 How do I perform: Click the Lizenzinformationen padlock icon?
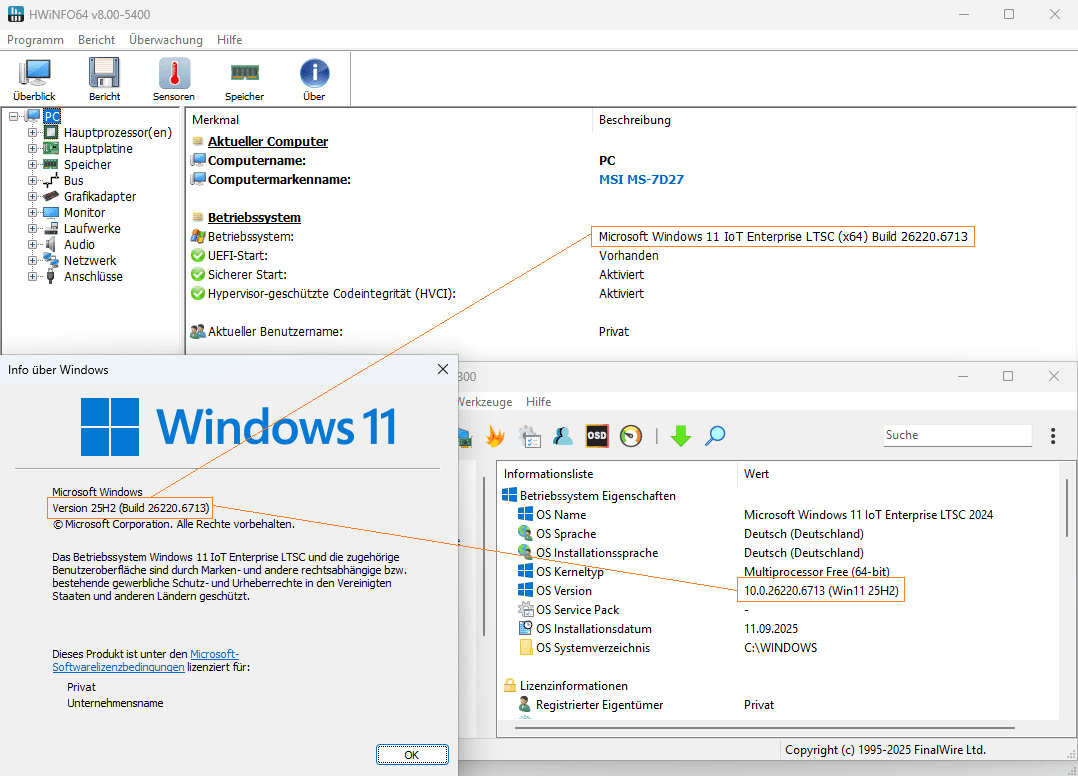(509, 685)
